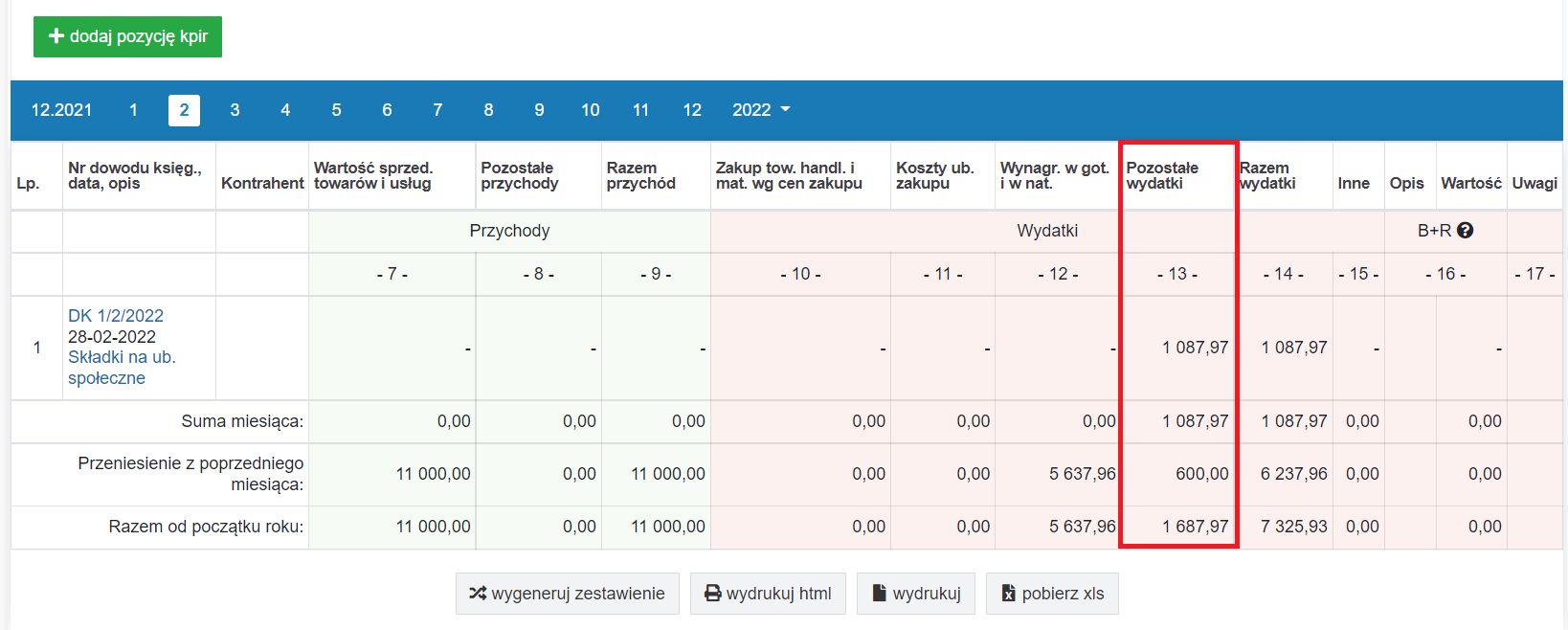This screenshot has height=630, width=1568.
Task: Click the printer icon on wydrukuj html
Action: click(x=713, y=594)
